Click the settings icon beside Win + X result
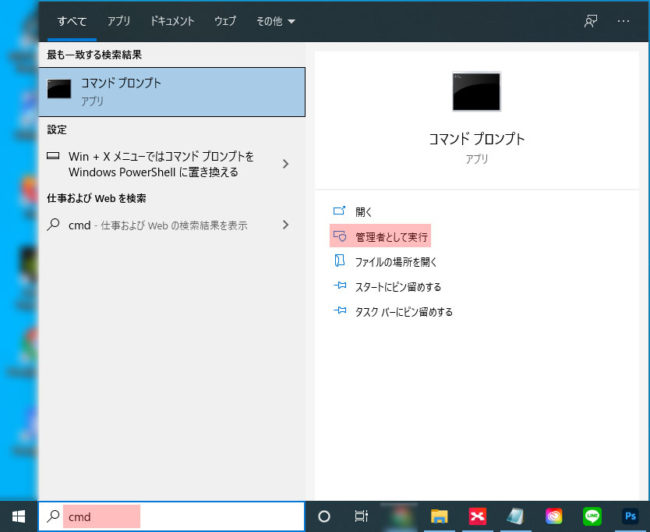This screenshot has height=532, width=650. (x=53, y=156)
